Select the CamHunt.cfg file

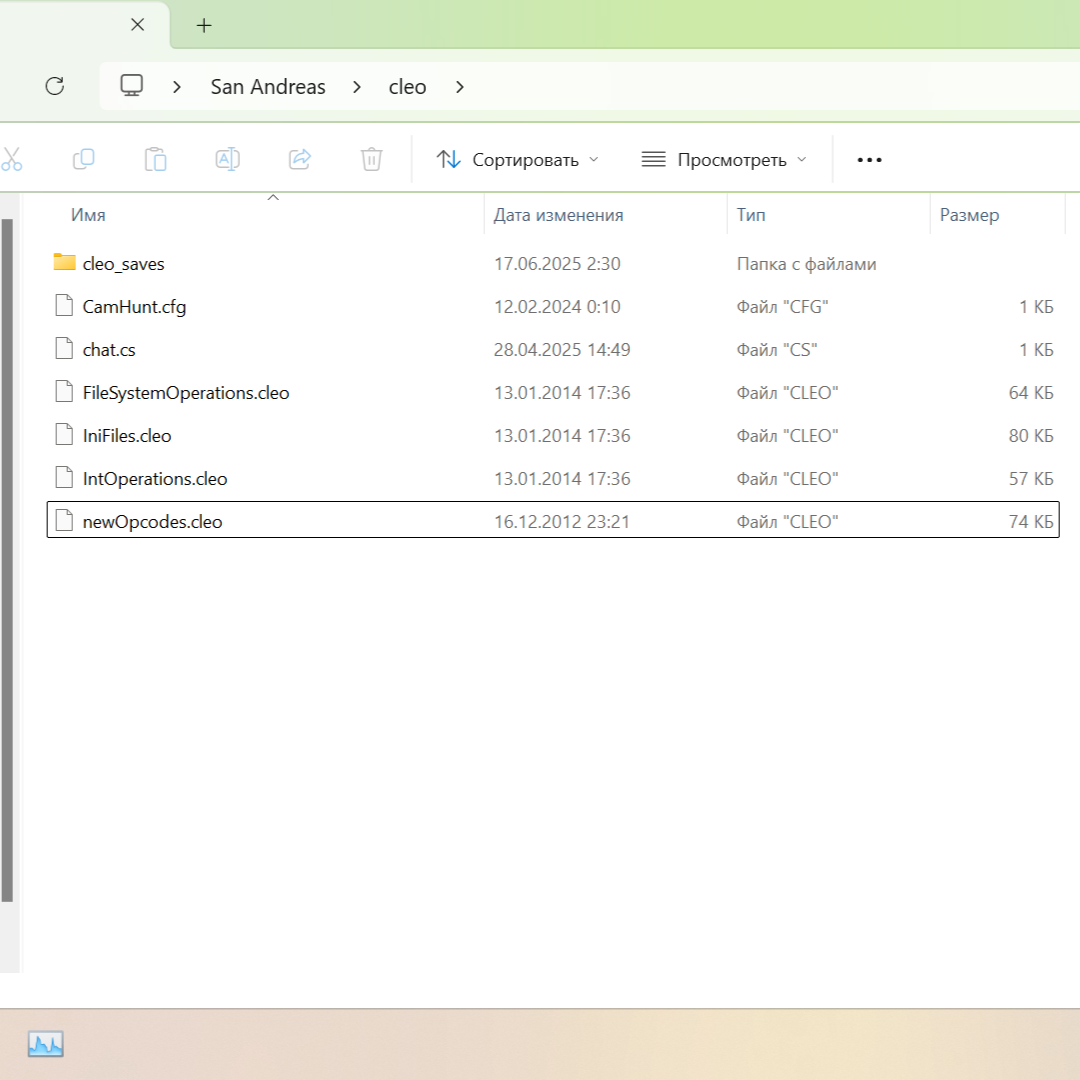pos(134,307)
